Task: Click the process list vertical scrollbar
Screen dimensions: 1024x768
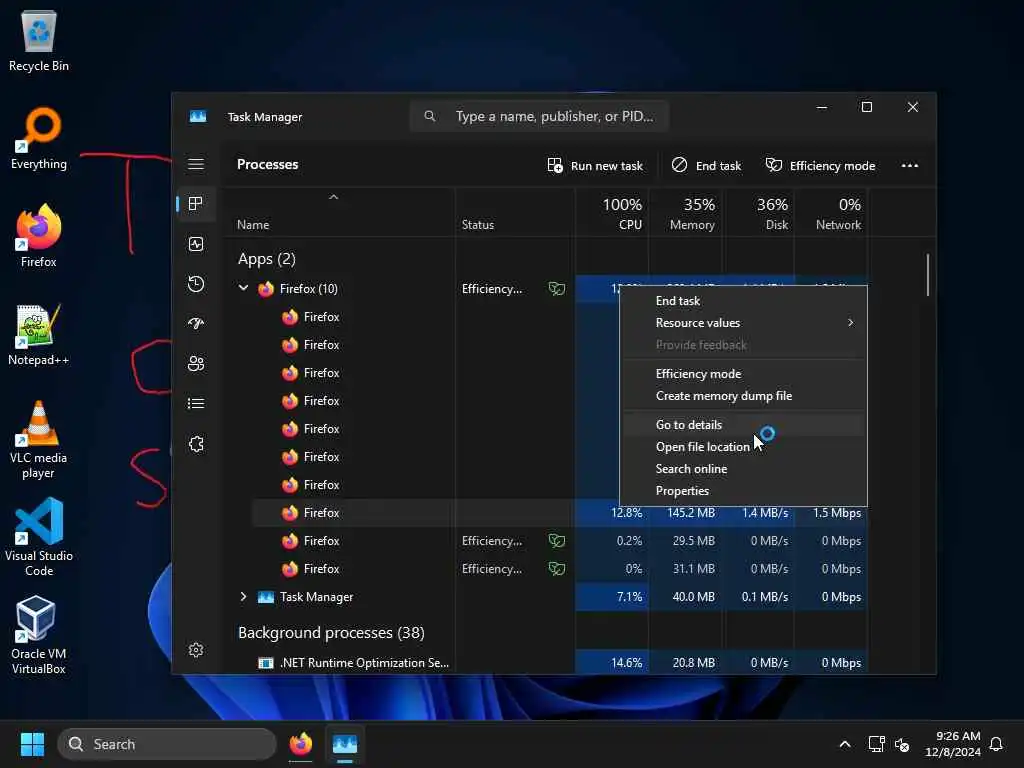Action: pyautogui.click(x=927, y=275)
